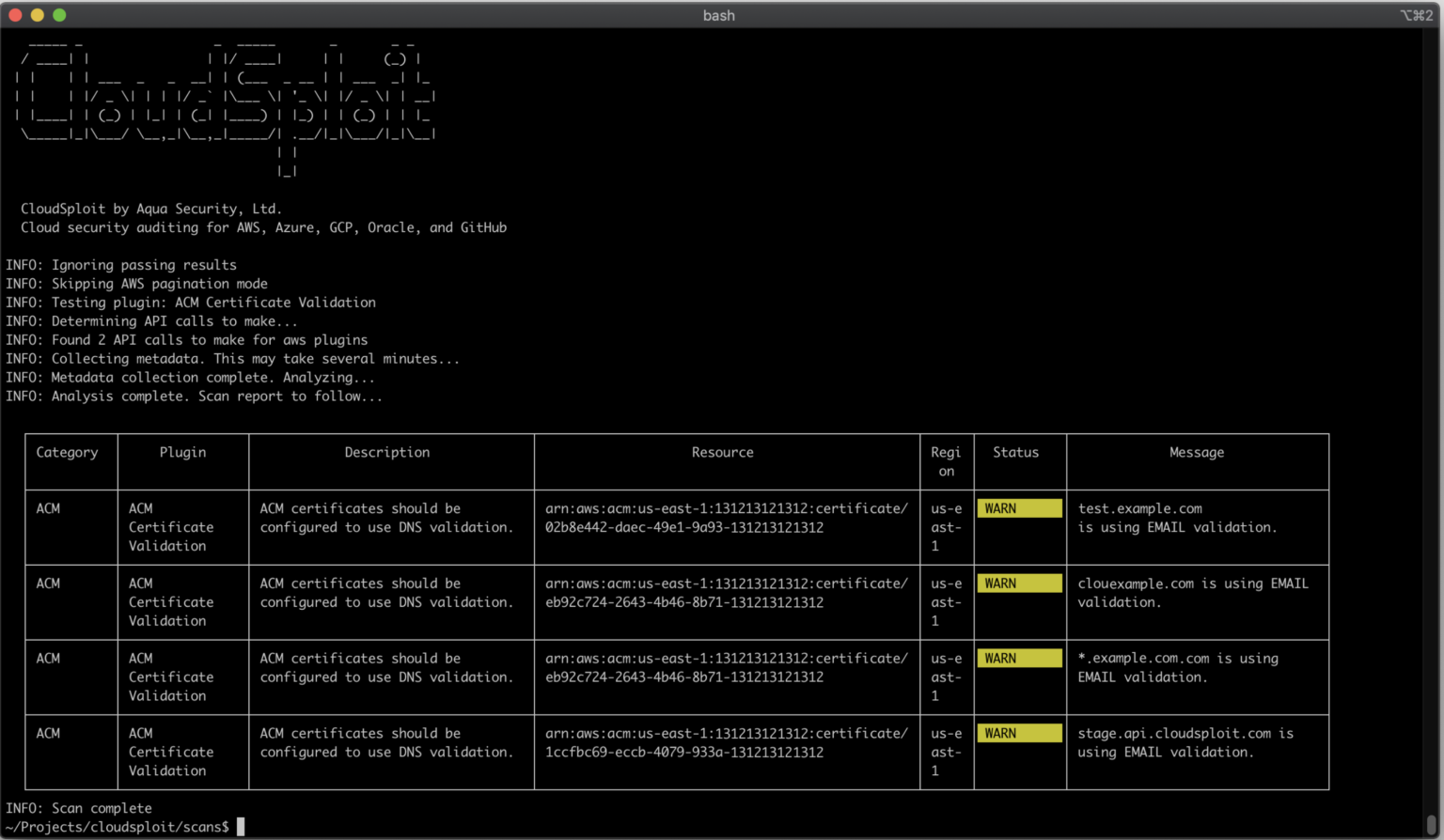
Task: Select the us-east-1 region cell in first row
Action: click(946, 527)
